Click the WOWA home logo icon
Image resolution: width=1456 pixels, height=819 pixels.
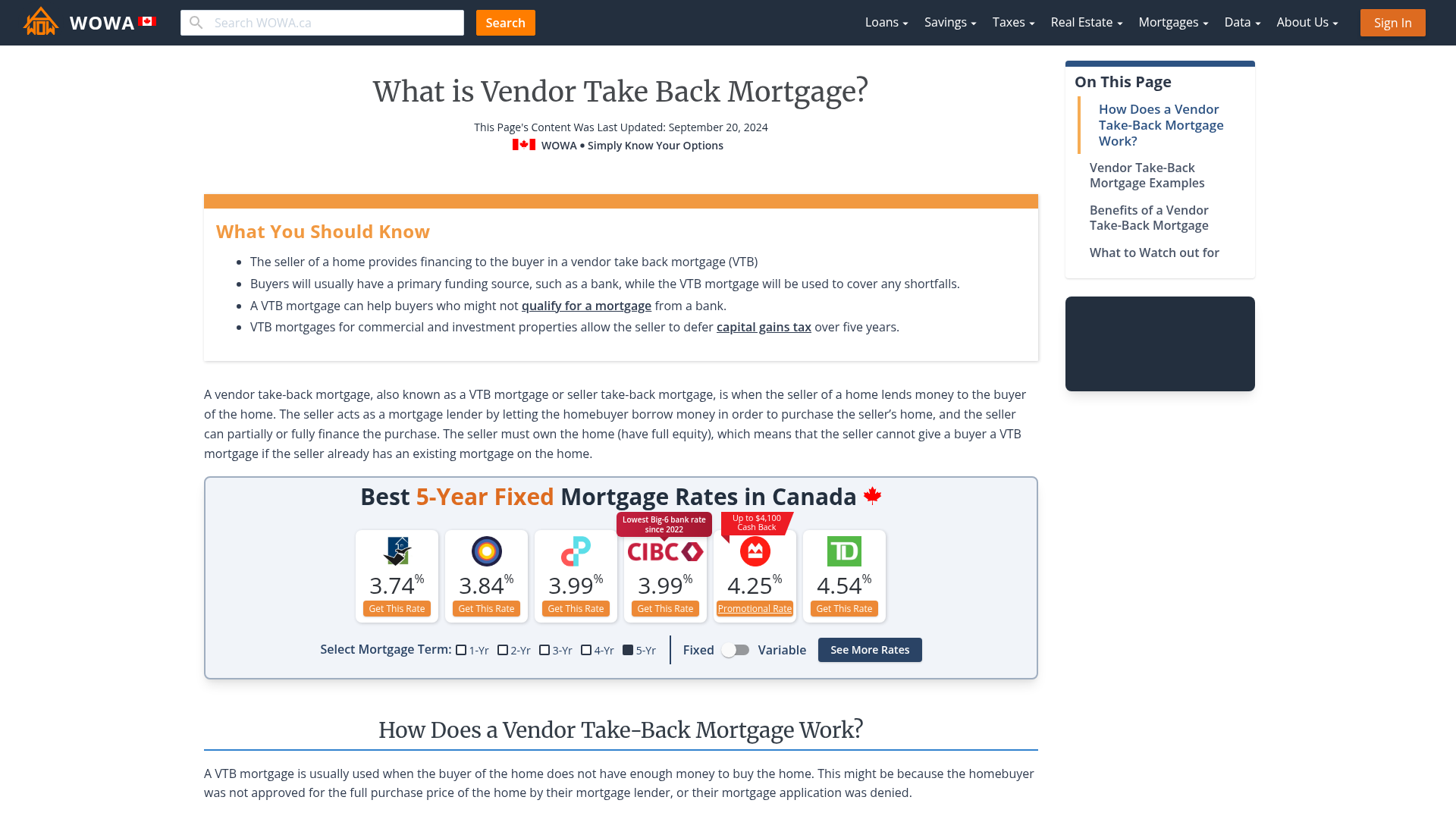click(x=40, y=22)
